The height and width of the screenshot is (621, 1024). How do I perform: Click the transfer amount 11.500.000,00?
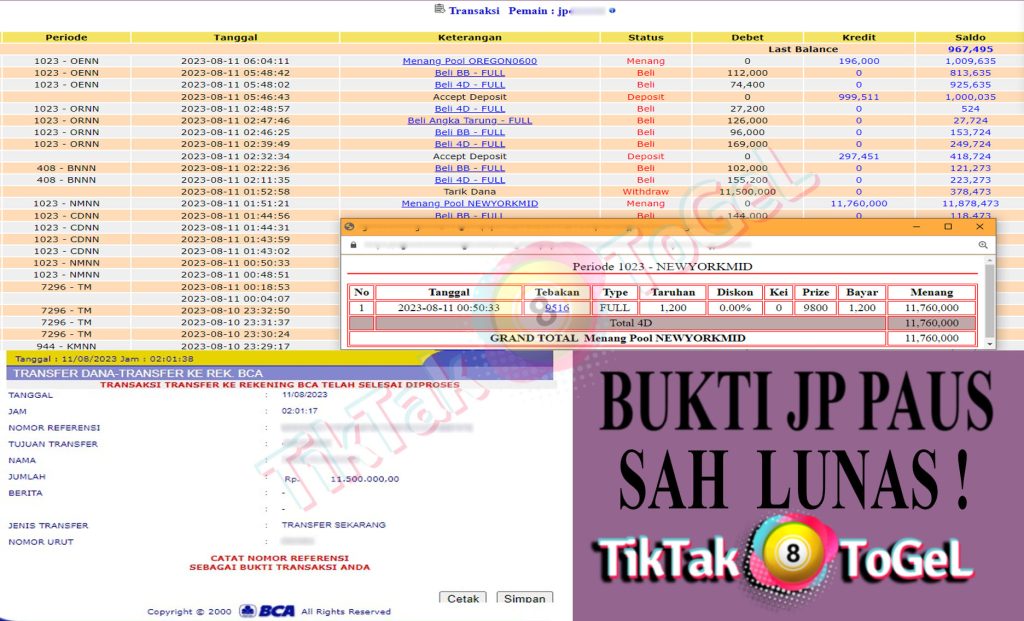coord(364,479)
